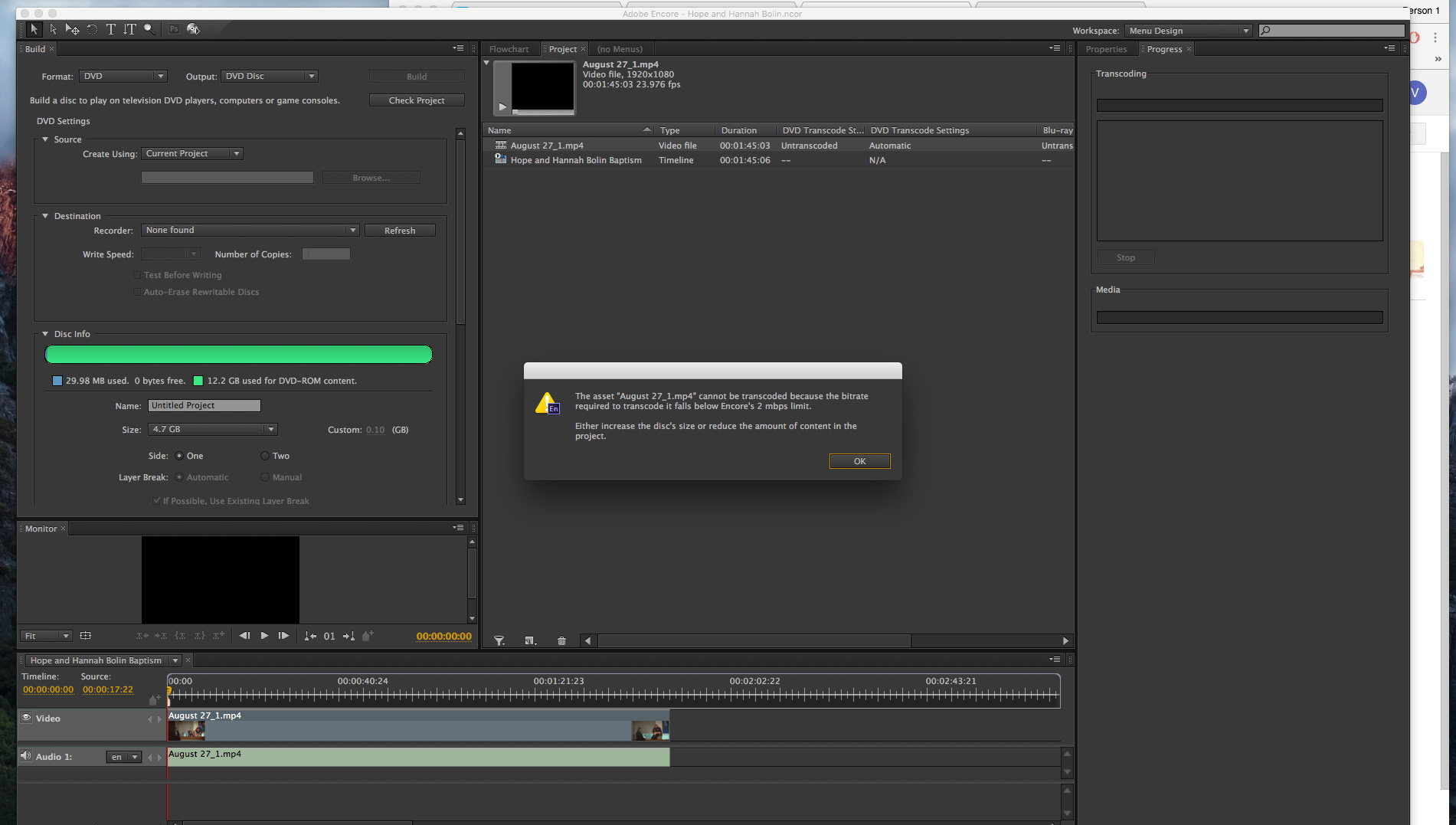The image size is (1456, 825).
Task: Go to next chapter in Monitor
Action: pyautogui.click(x=348, y=636)
